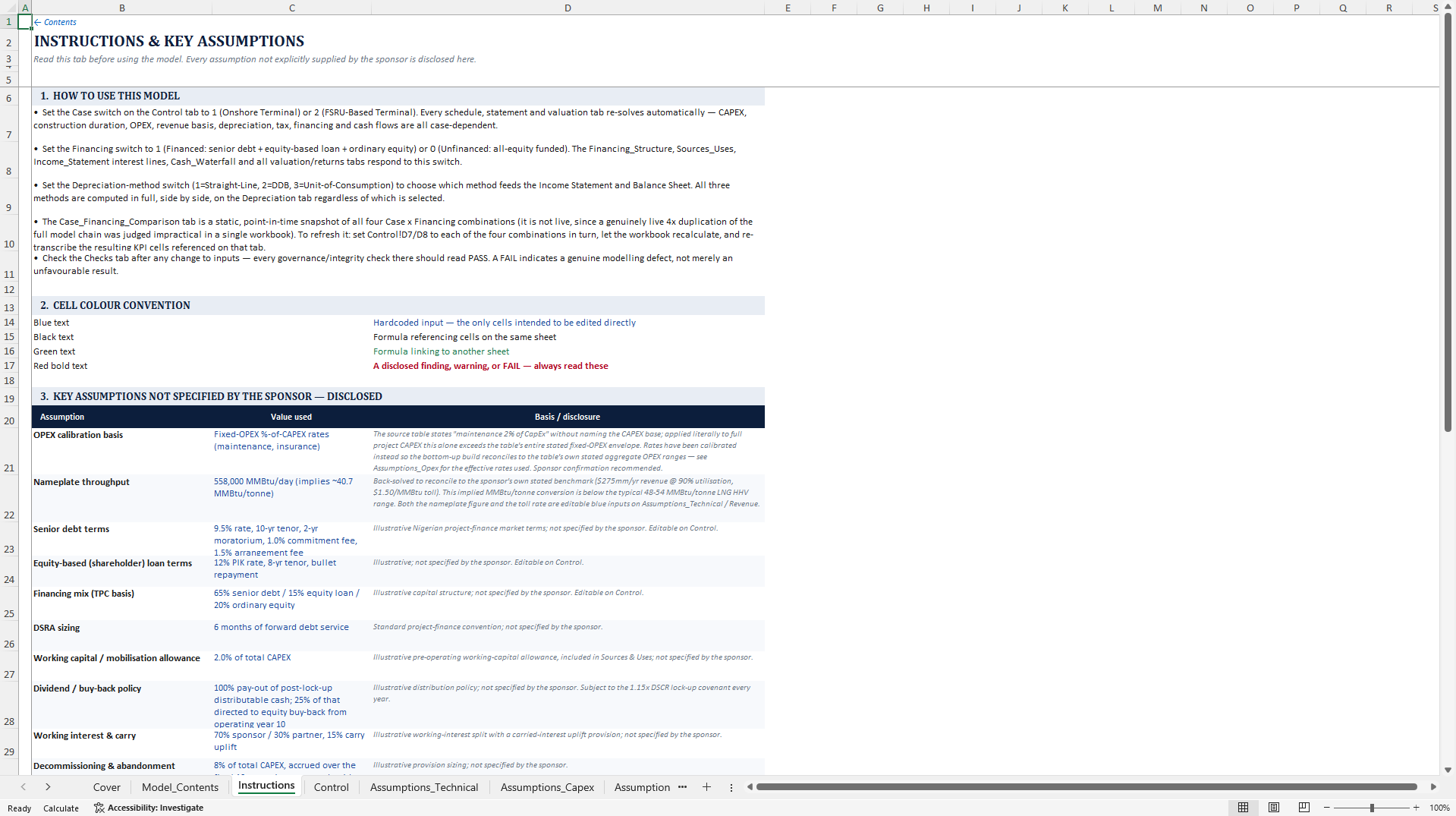Zoom out with the minus icon

click(1326, 808)
